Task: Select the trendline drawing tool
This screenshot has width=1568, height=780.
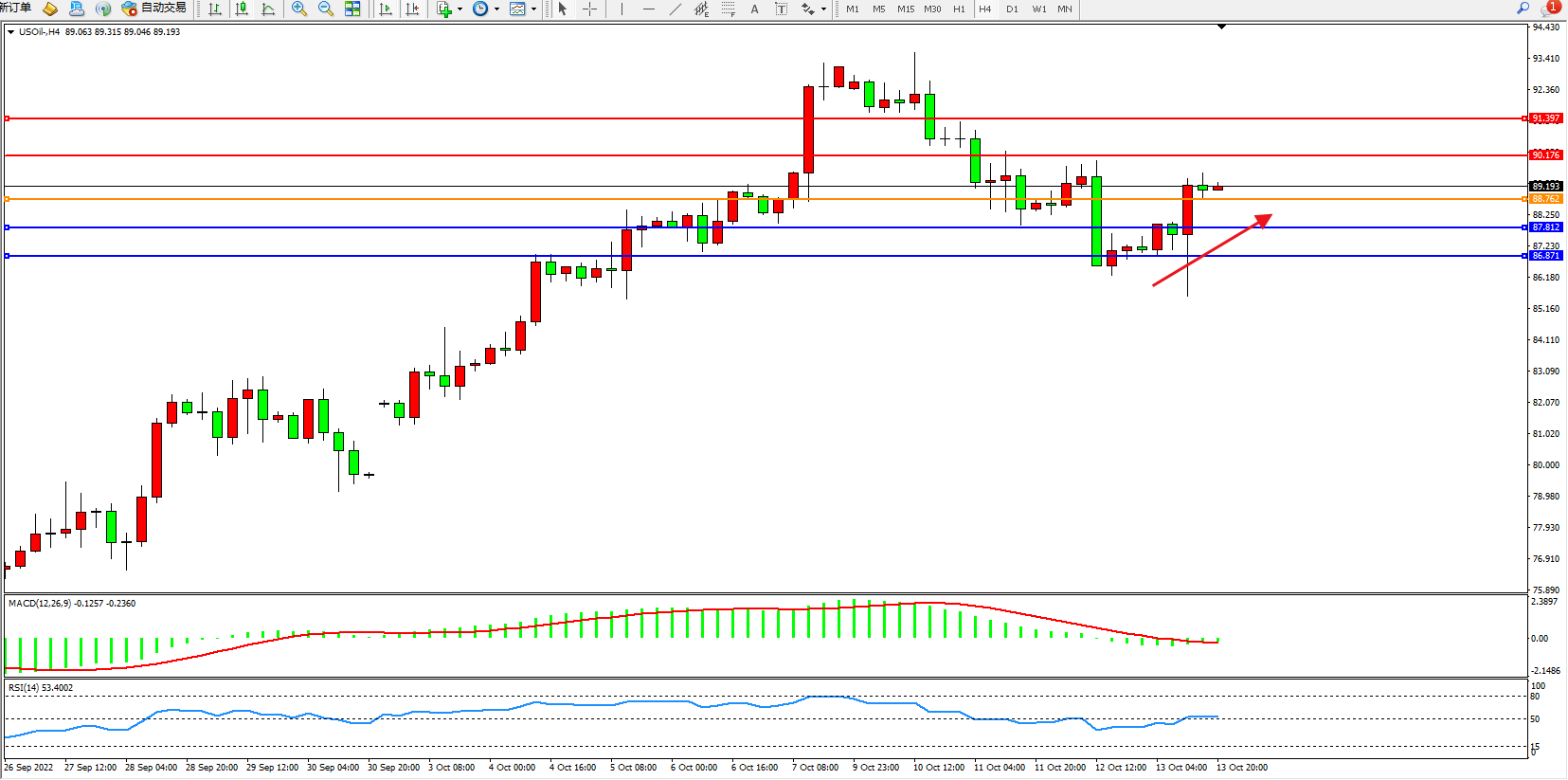Action: 675,9
